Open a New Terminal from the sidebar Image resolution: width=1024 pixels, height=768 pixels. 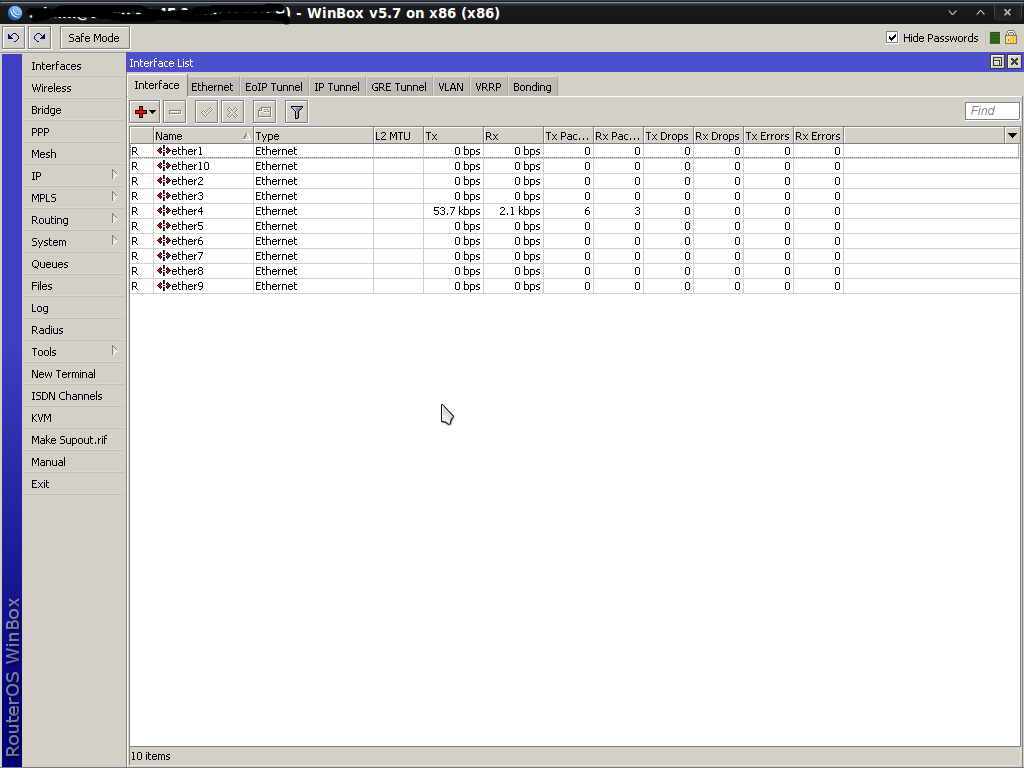click(x=62, y=373)
